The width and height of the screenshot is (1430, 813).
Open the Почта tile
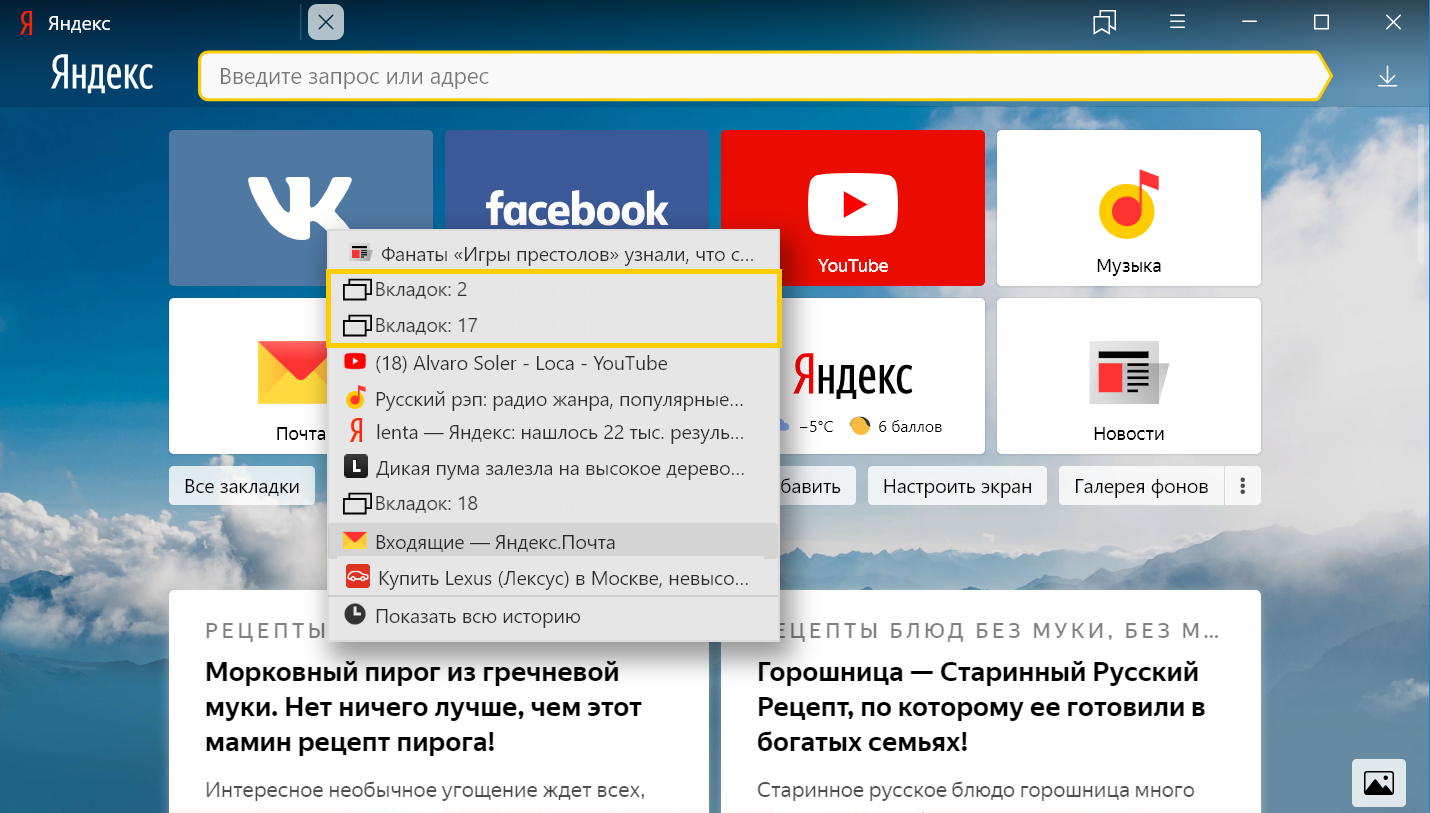(x=249, y=376)
